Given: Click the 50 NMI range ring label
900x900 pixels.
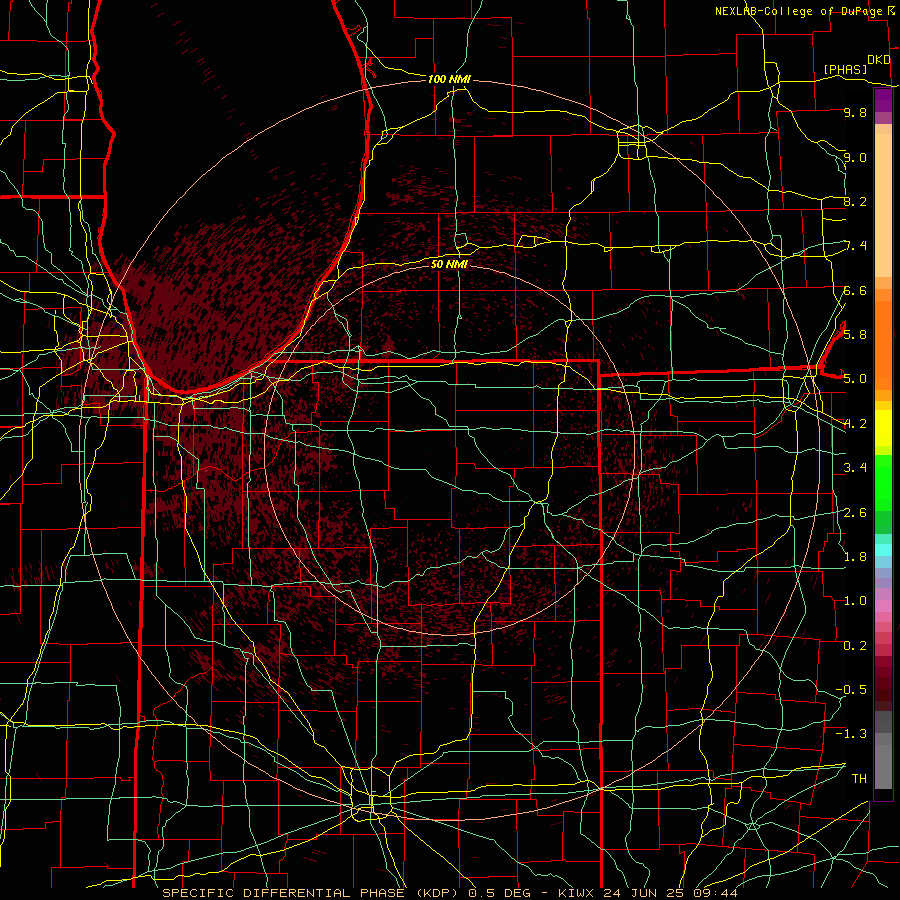Looking at the screenshot, I should 449,264.
